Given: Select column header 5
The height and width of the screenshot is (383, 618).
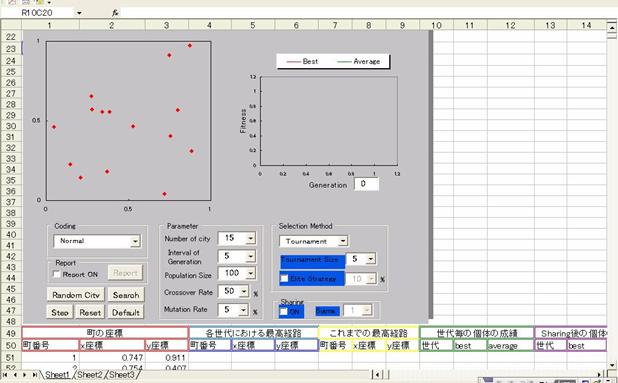Looking at the screenshot, I should tap(253, 25).
